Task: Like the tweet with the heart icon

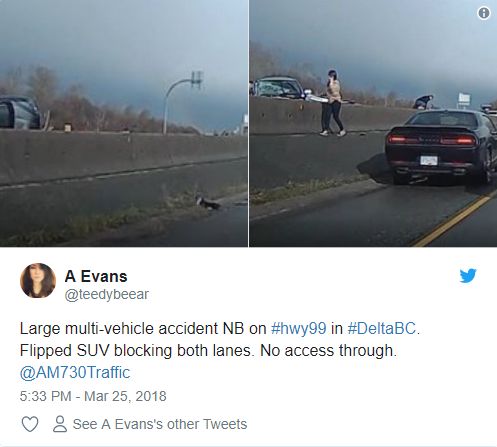Action: pos(30,424)
